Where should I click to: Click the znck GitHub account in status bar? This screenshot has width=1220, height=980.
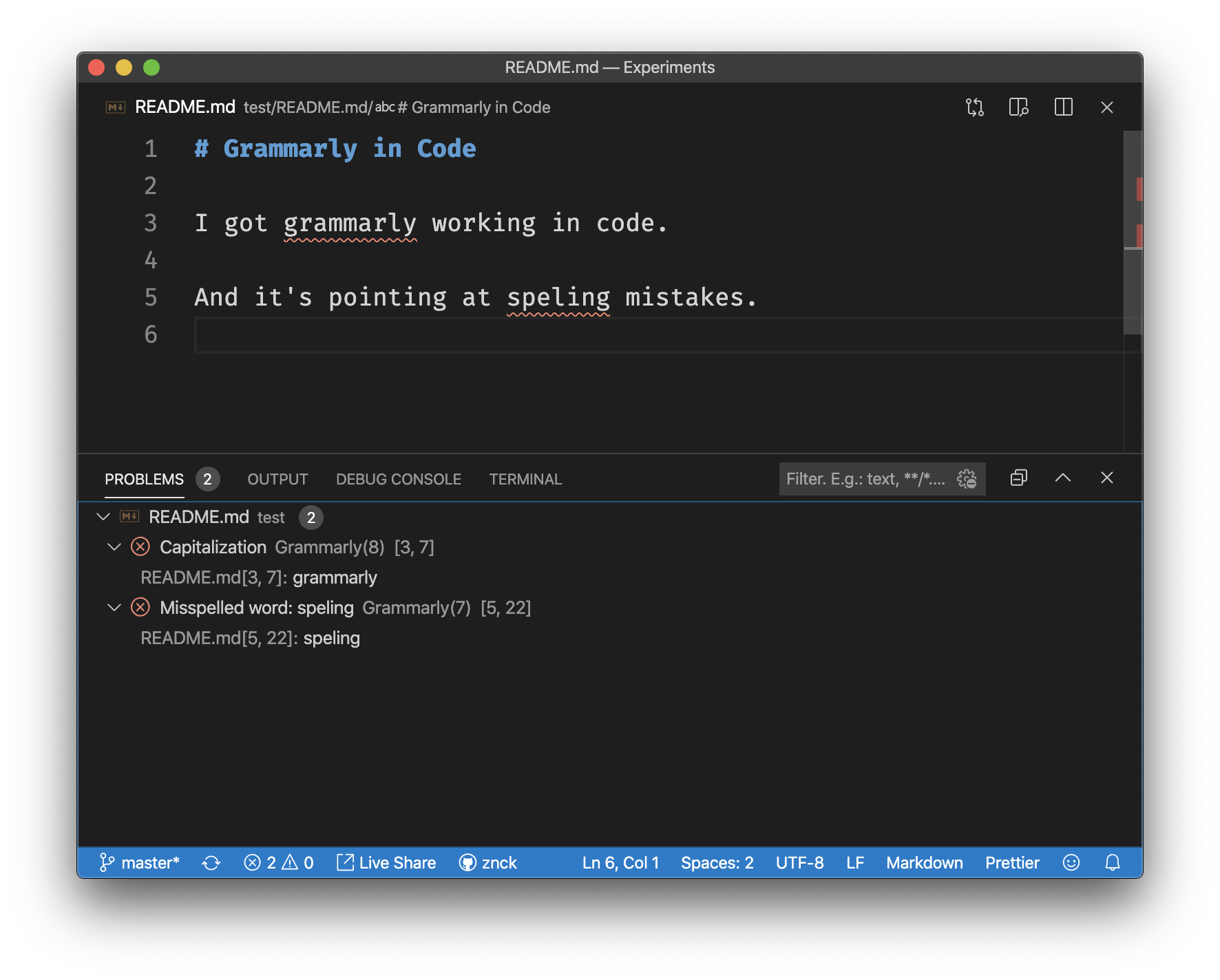click(x=487, y=862)
